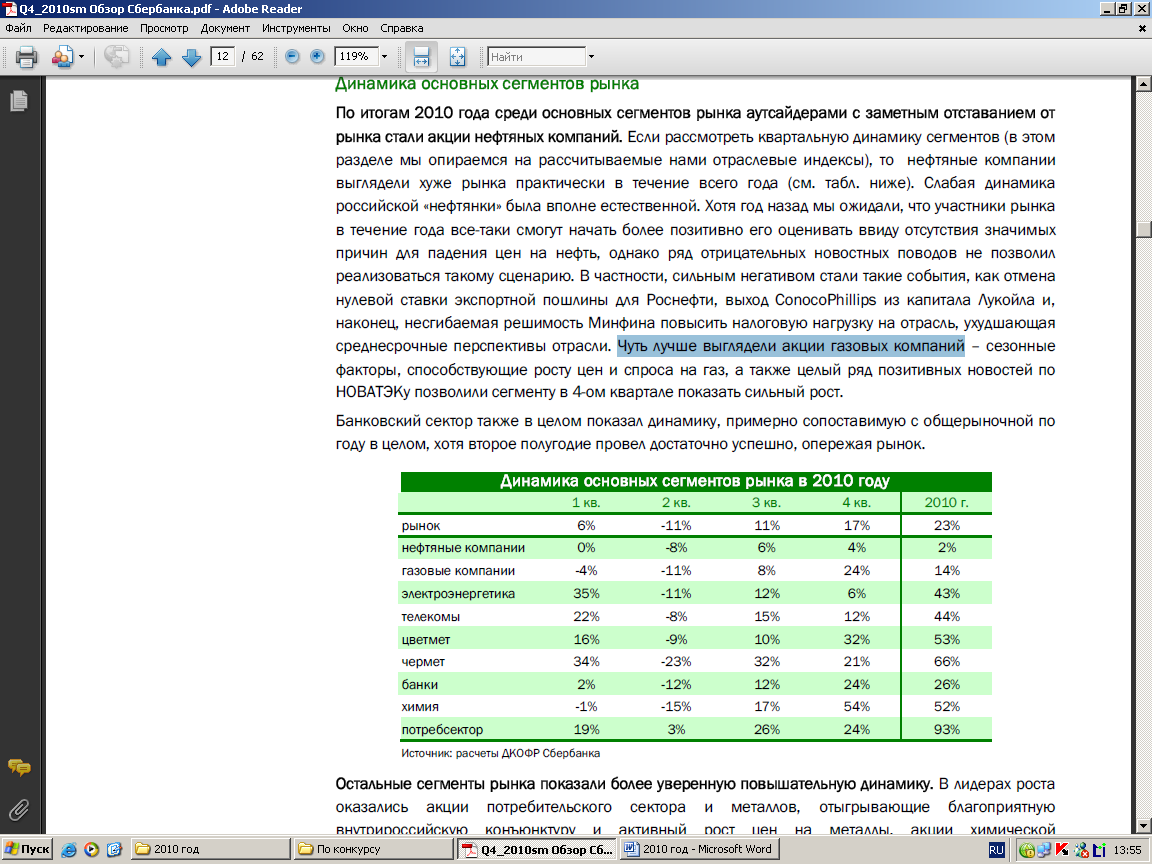Viewport: 1152px width, 864px height.
Task: Click the 54% cell in химия row
Action: tap(857, 707)
